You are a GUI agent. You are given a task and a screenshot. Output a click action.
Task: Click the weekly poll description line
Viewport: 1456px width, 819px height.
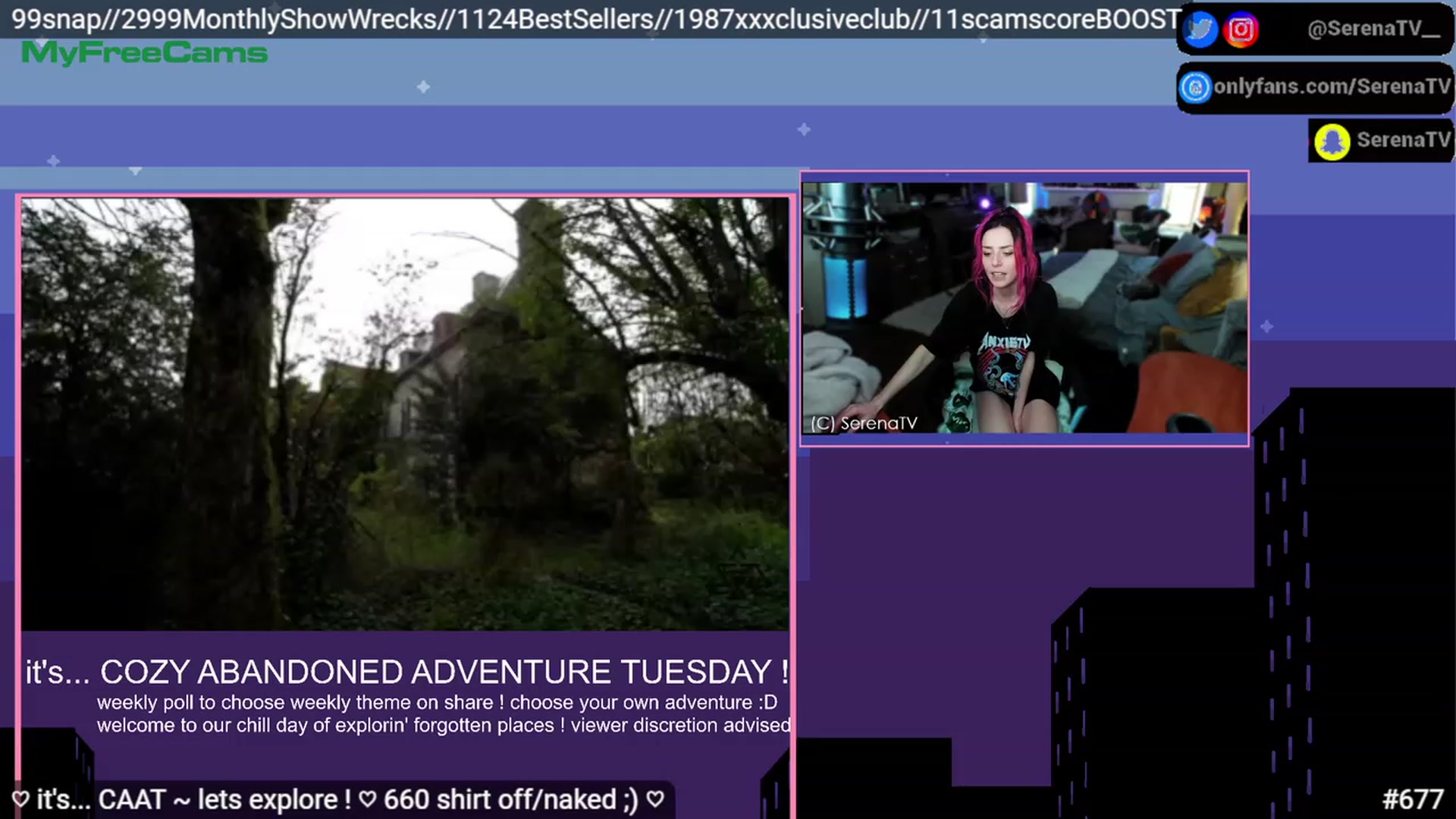point(437,702)
